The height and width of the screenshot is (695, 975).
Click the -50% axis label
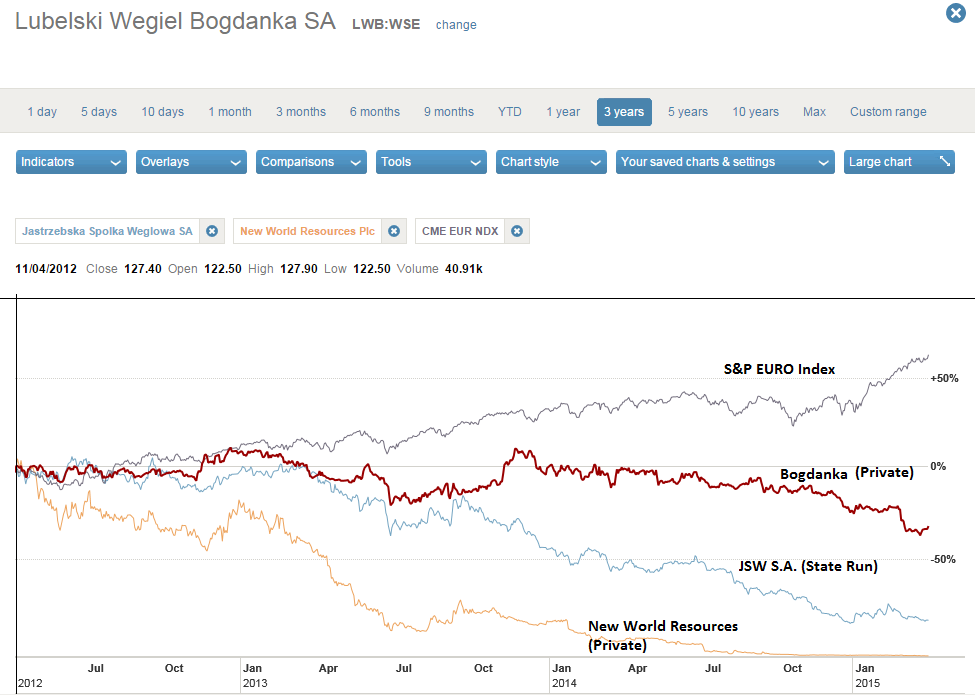coord(943,559)
